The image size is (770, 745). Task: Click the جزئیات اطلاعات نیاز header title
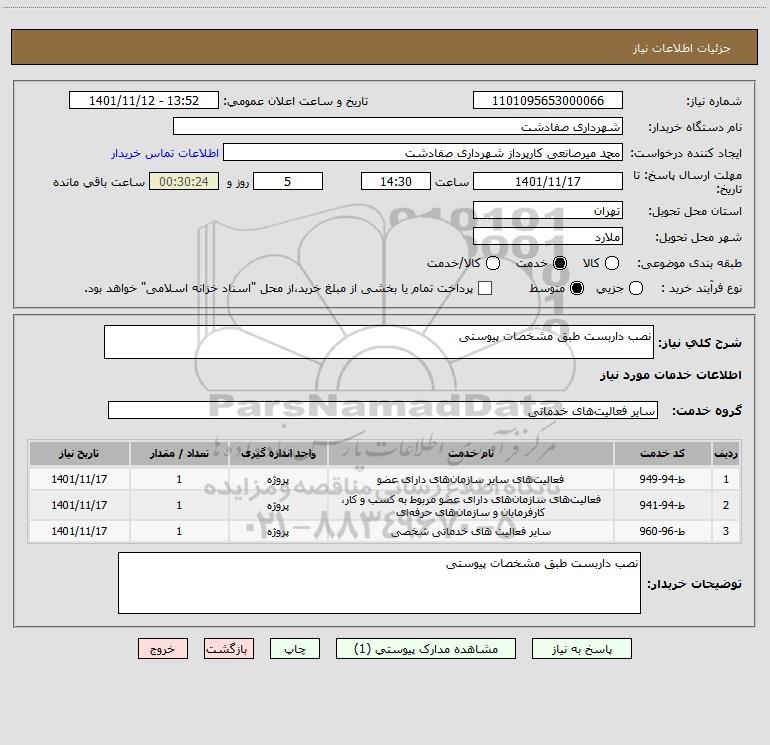tap(682, 48)
